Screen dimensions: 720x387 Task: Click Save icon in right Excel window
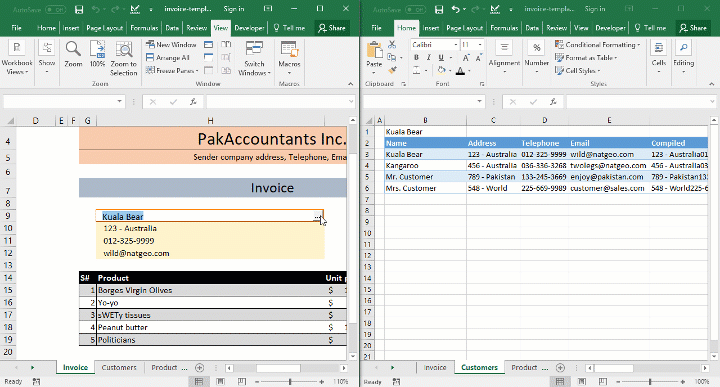point(439,9)
